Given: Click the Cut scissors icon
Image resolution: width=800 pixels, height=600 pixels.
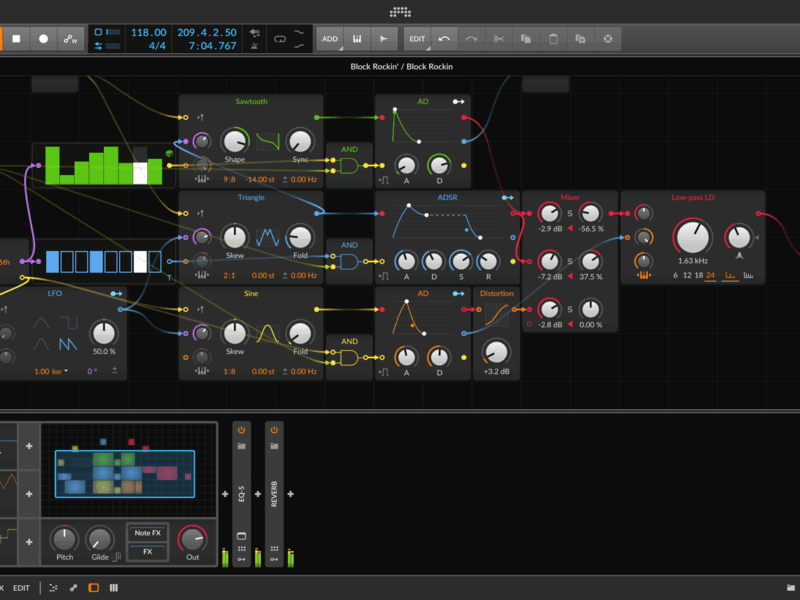Looking at the screenshot, I should pos(498,39).
